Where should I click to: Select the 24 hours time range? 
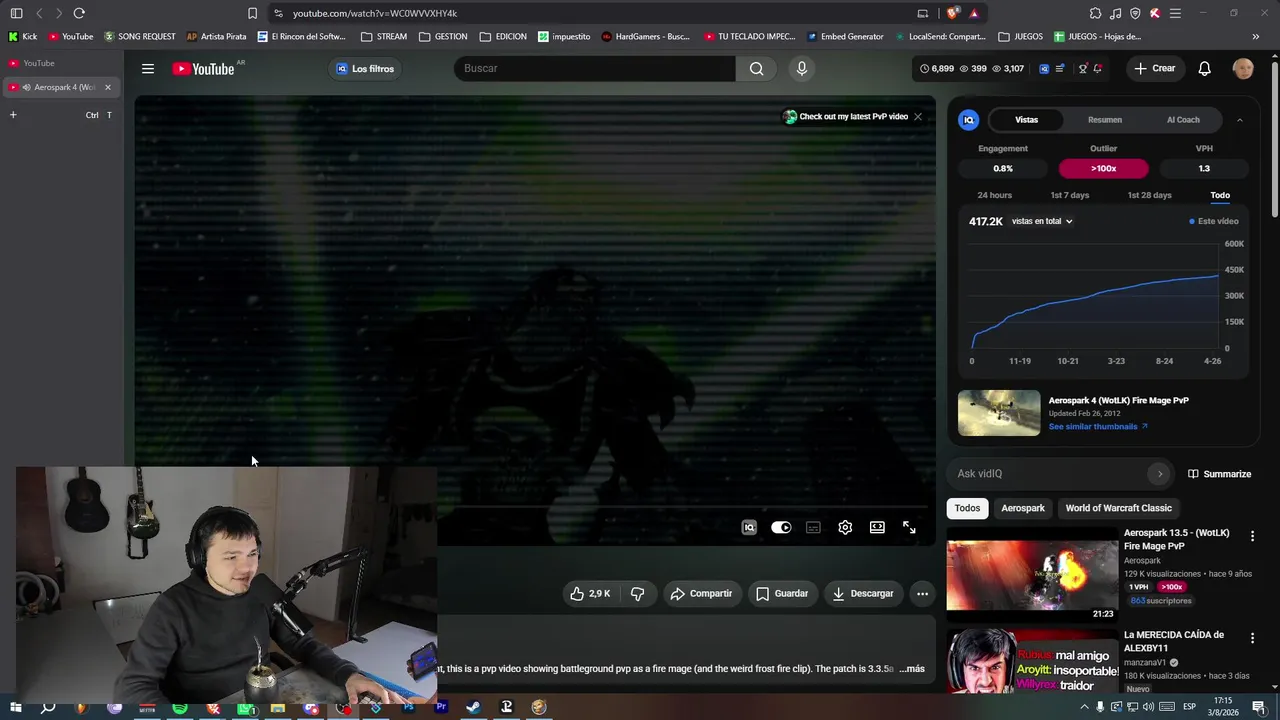pos(994,195)
